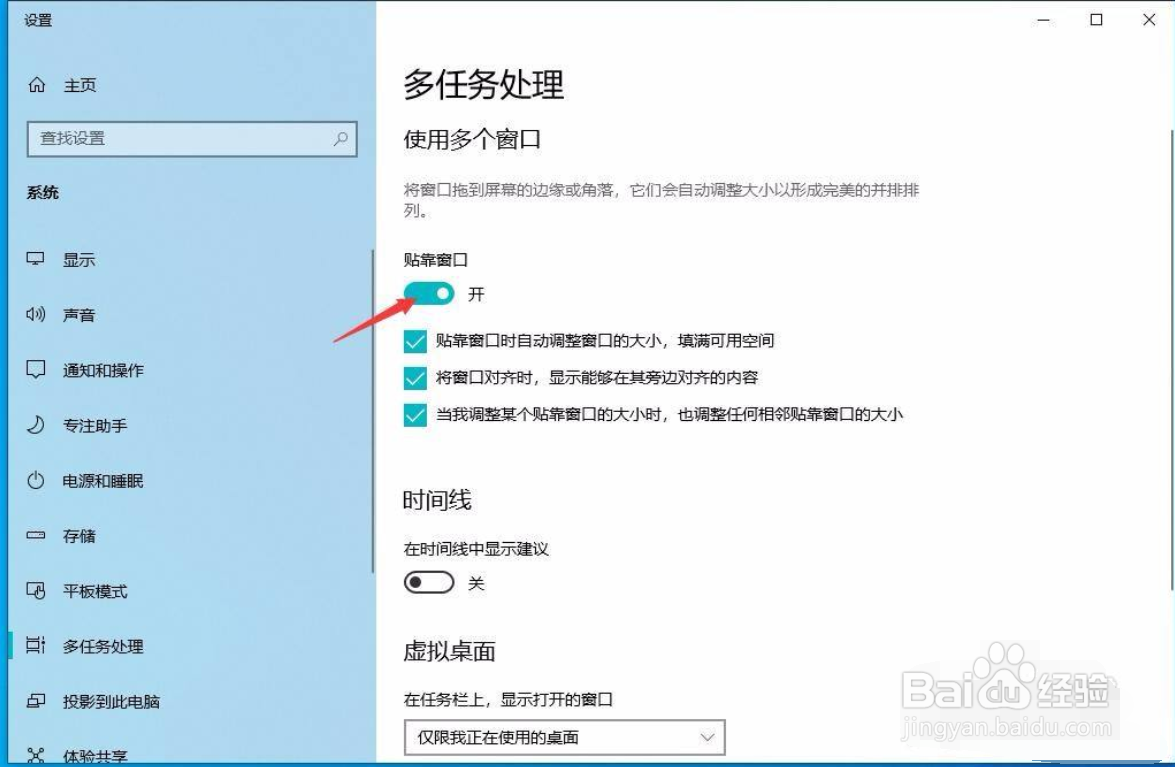
Task: Uncheck 将窗口对齐时显示旁边对齐内容 checkbox
Action: tap(415, 378)
